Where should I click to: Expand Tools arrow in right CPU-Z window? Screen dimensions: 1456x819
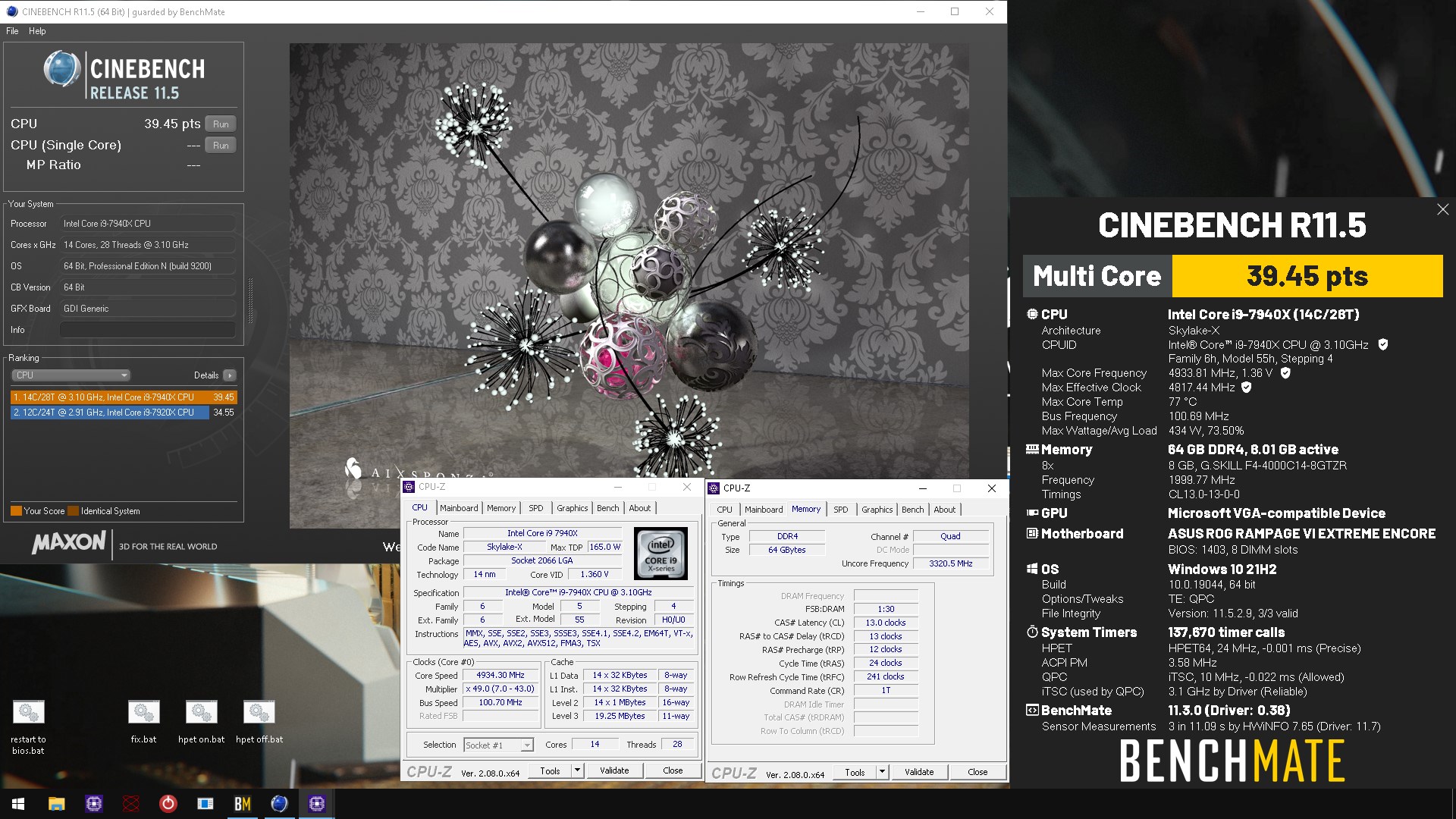[882, 772]
